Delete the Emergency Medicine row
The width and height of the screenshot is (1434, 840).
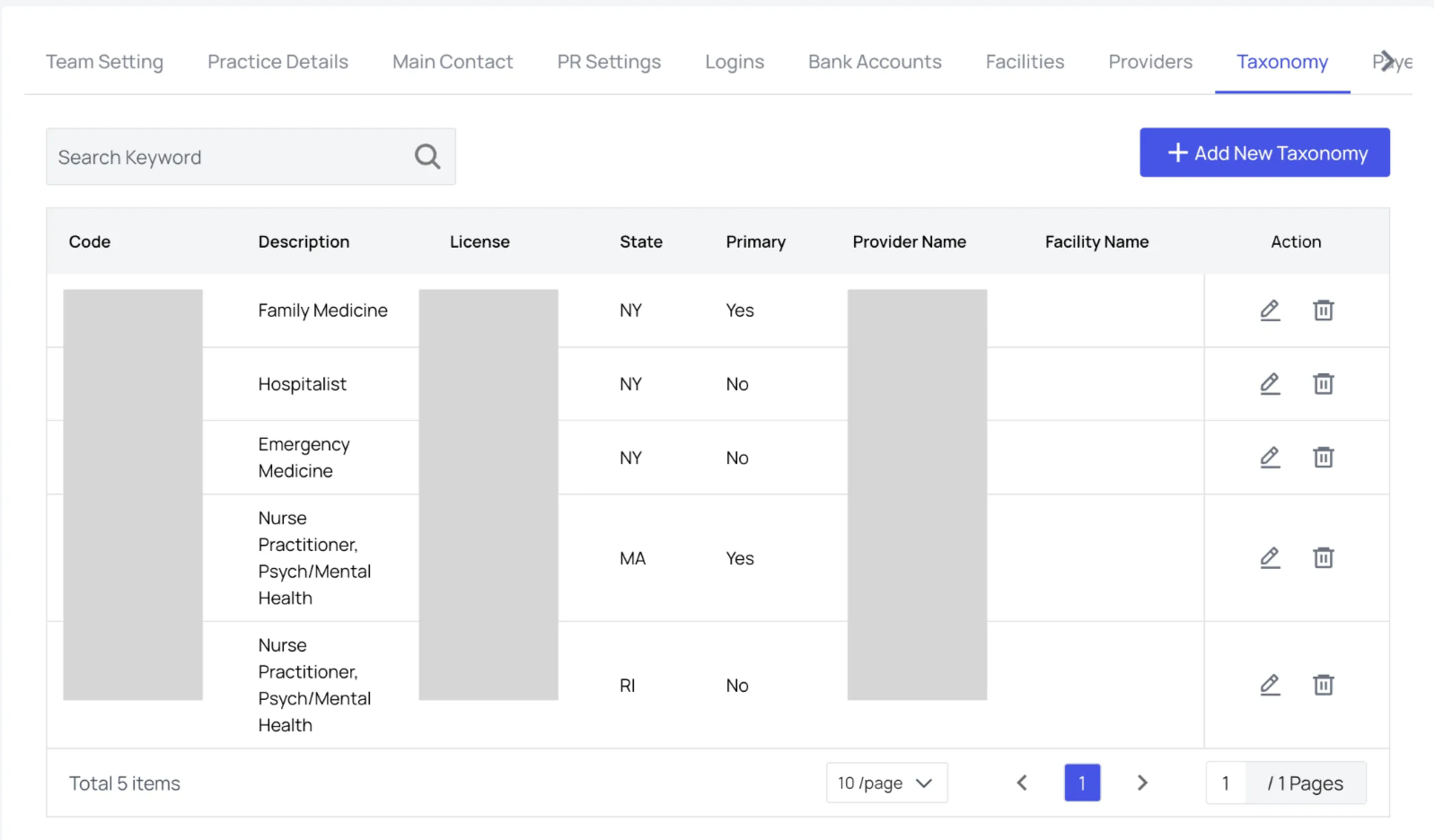click(1324, 458)
